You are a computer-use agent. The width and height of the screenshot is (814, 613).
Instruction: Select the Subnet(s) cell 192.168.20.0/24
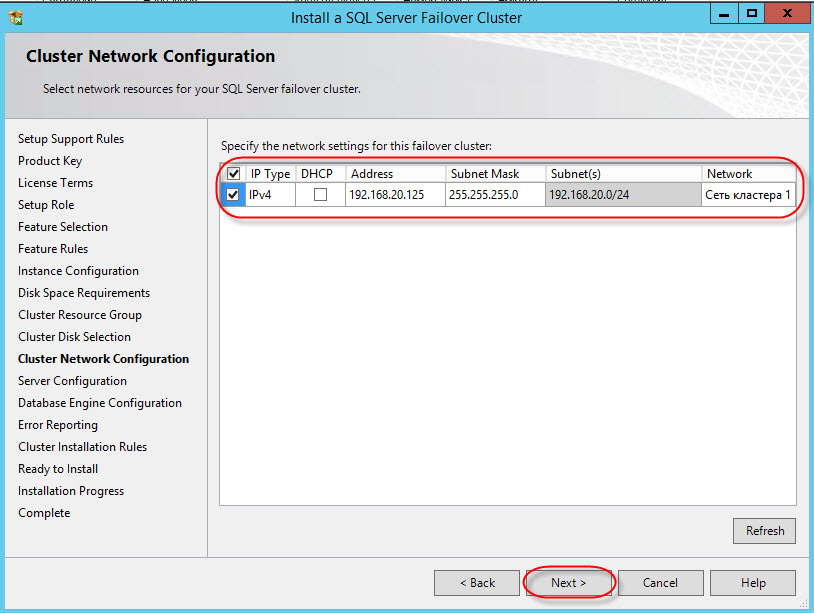tap(622, 195)
